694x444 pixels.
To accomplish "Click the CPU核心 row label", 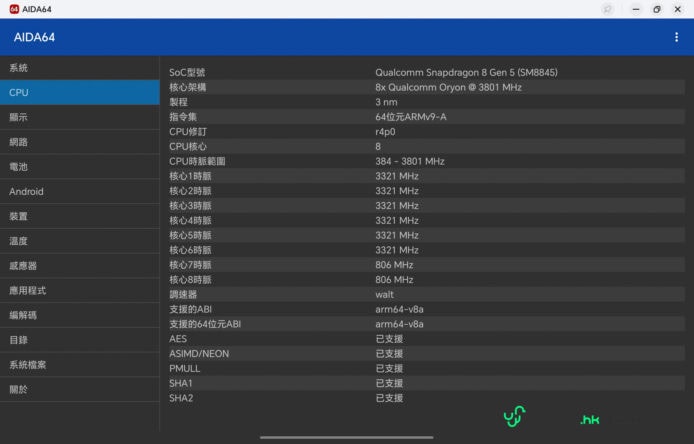I will click(188, 147).
